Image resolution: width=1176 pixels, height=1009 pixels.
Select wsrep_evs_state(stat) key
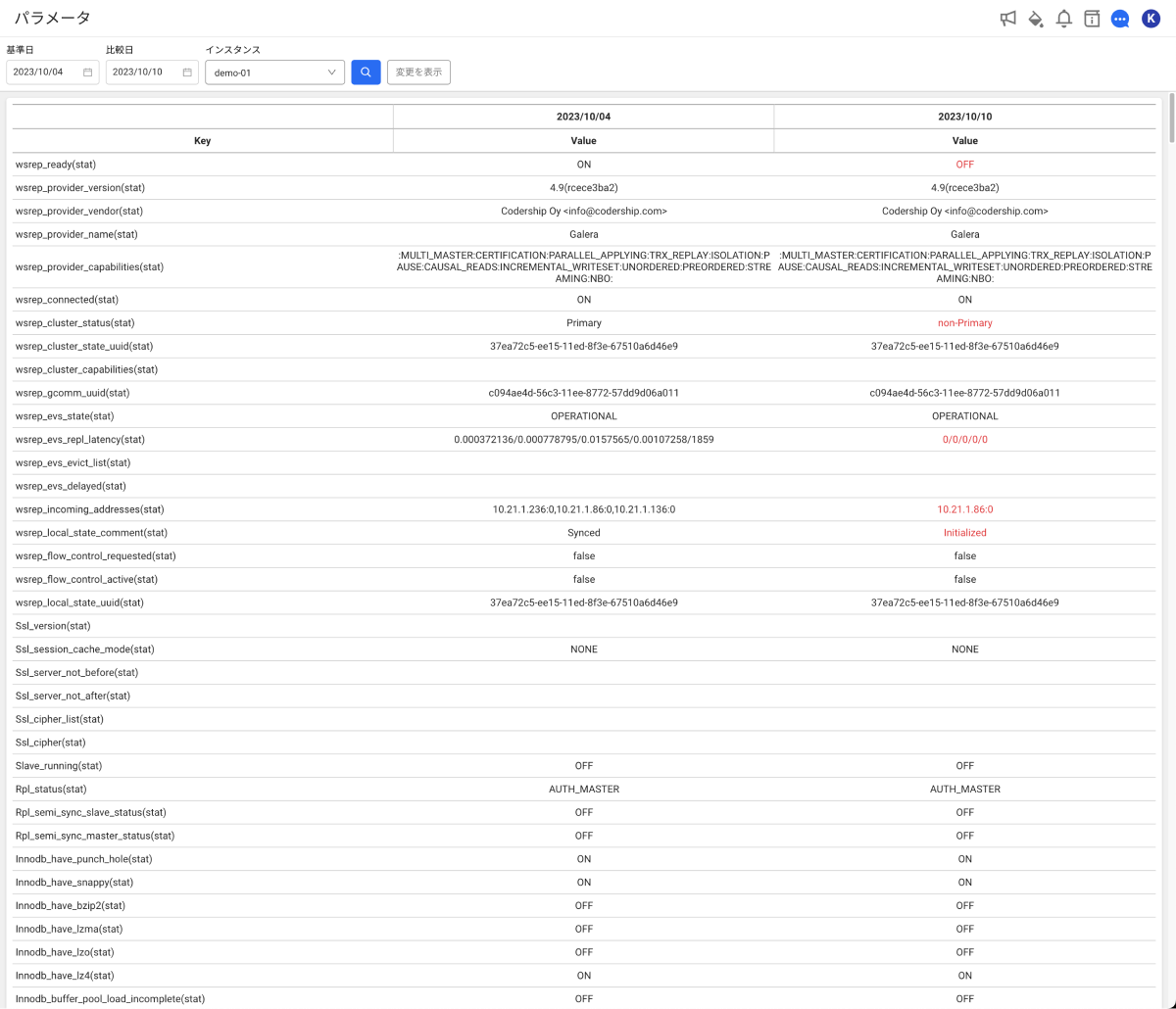click(67, 416)
